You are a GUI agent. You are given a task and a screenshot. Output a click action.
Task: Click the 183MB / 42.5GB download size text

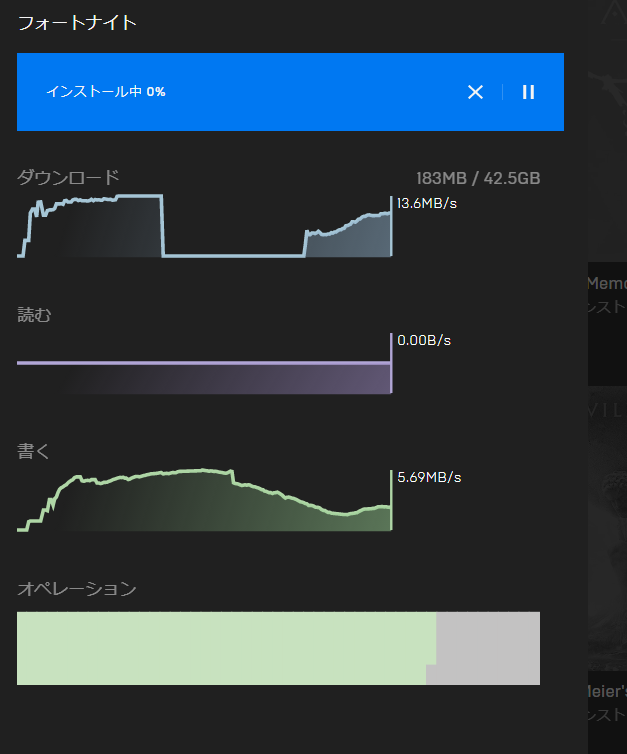pyautogui.click(x=478, y=178)
